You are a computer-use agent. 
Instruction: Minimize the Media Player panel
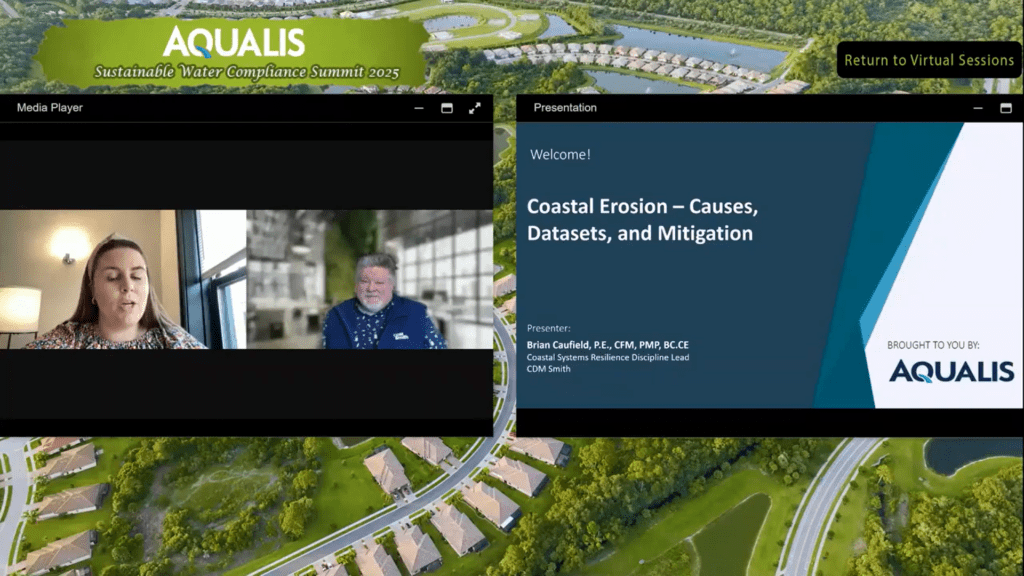pyautogui.click(x=419, y=108)
